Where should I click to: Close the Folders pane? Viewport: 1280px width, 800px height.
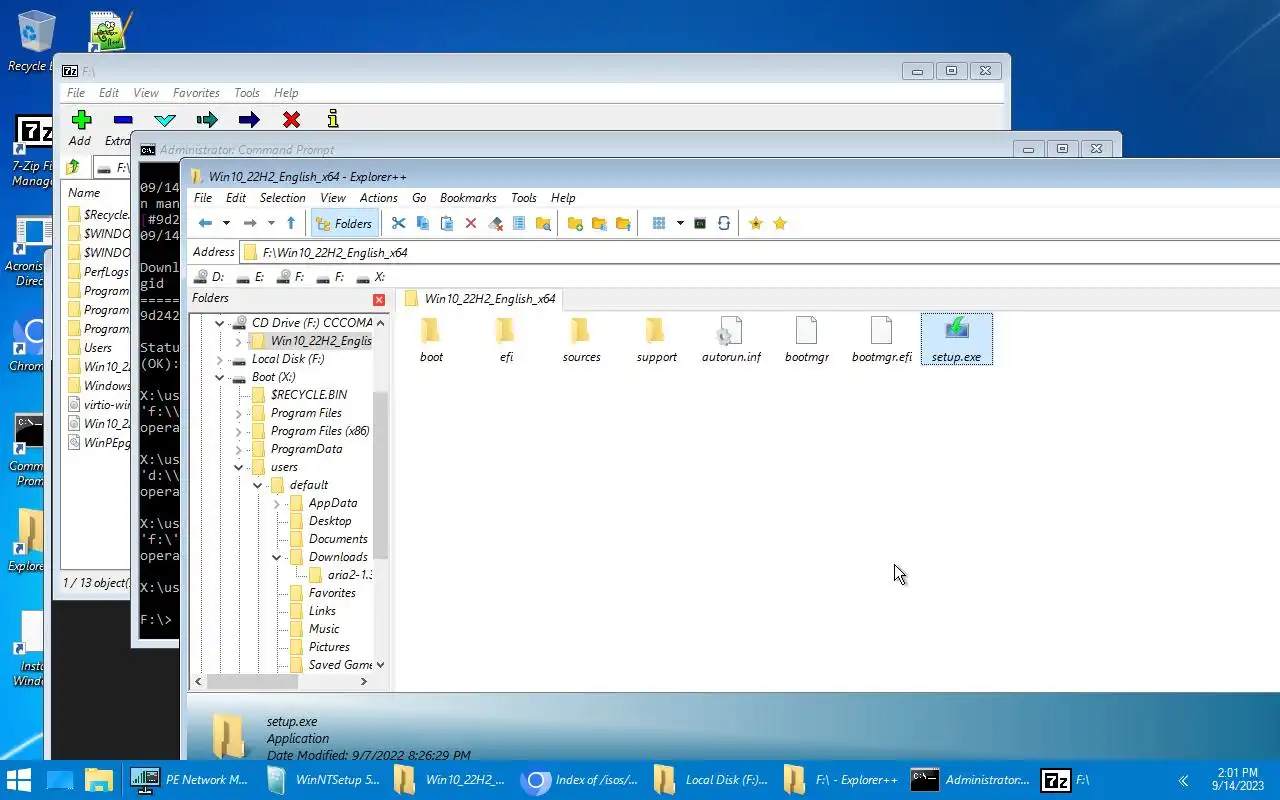click(379, 300)
